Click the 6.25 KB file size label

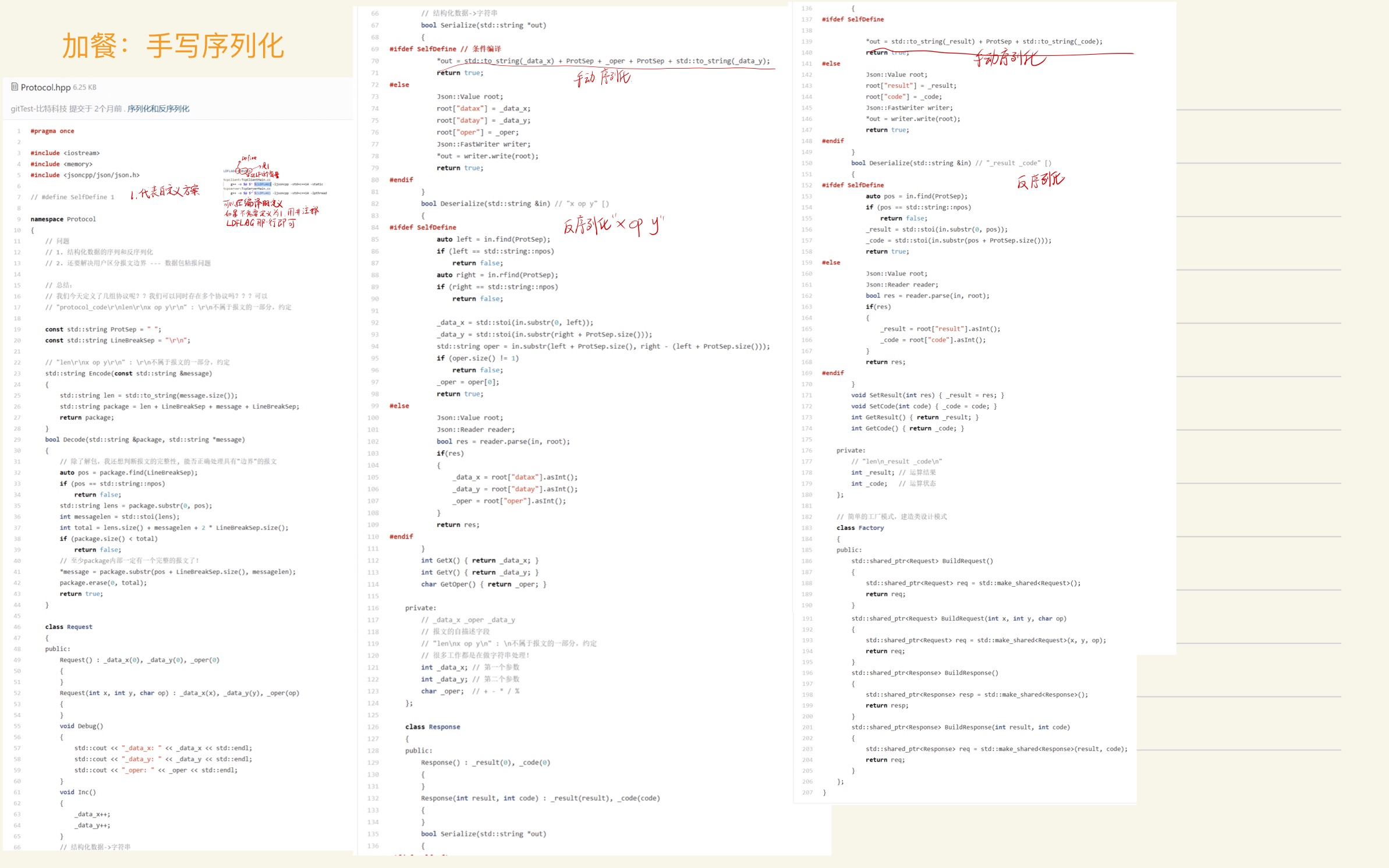click(85, 87)
